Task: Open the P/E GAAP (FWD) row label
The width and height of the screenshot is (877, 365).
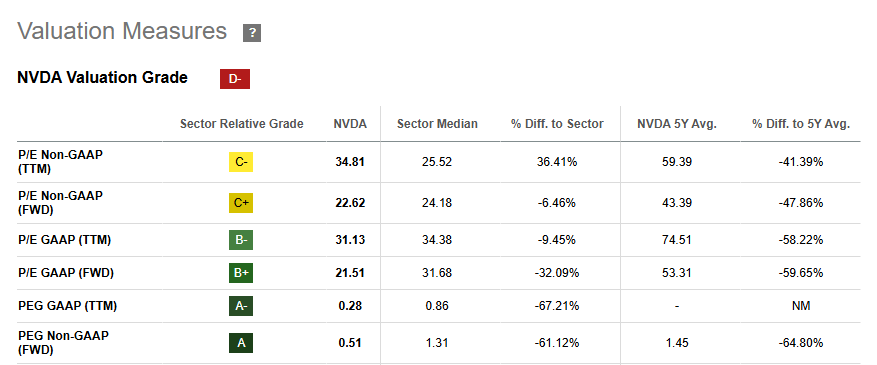Action: 65,273
